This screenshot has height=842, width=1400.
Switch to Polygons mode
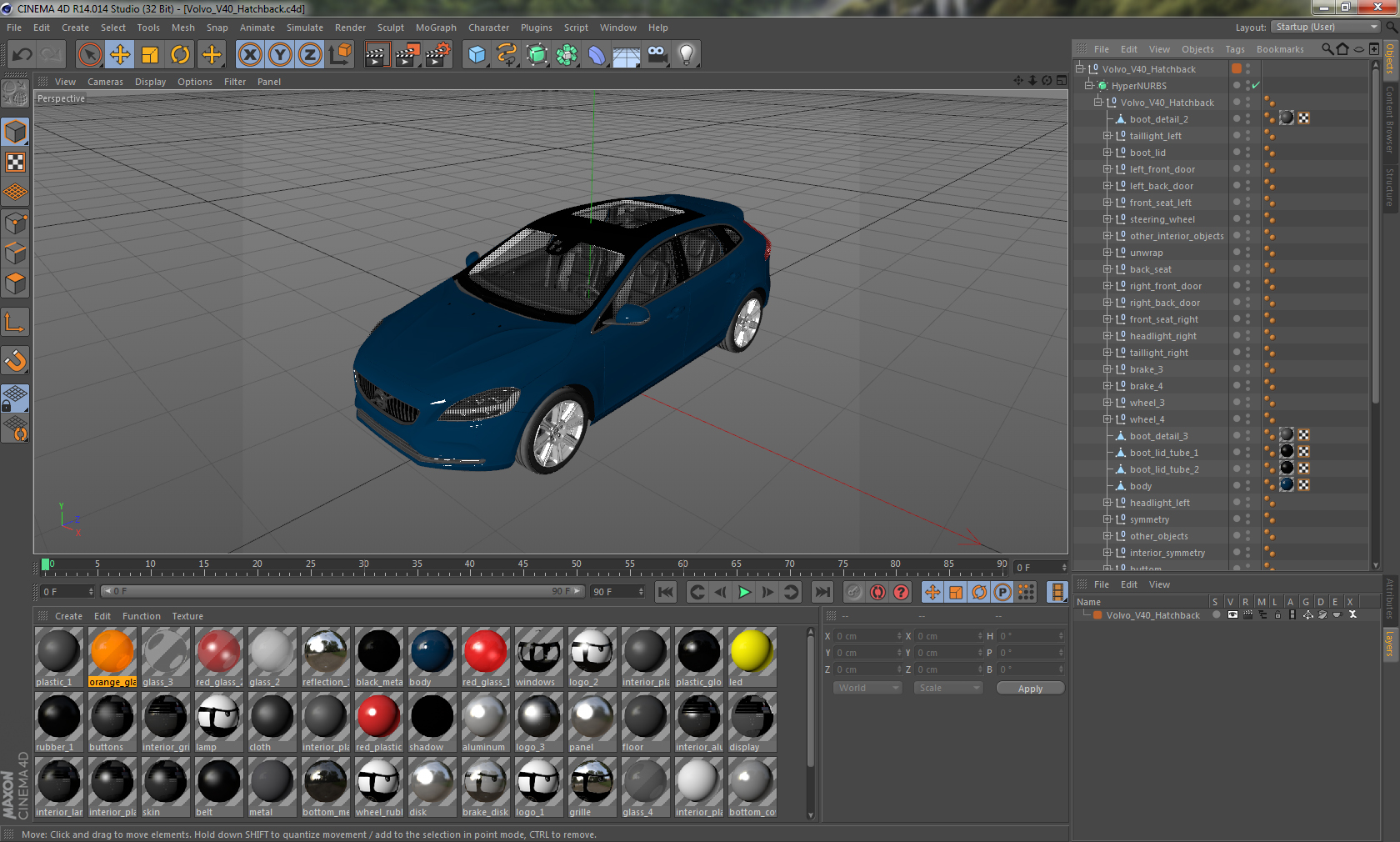click(15, 283)
